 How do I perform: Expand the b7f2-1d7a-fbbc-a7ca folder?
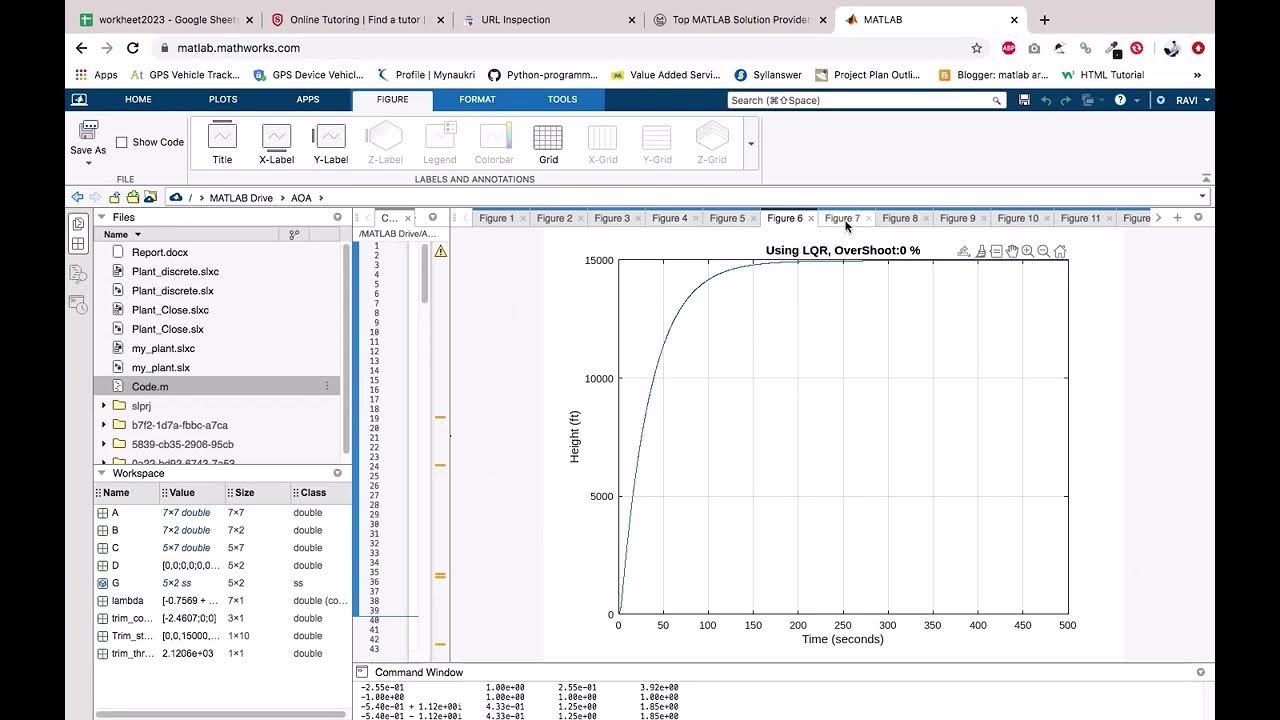[104, 425]
